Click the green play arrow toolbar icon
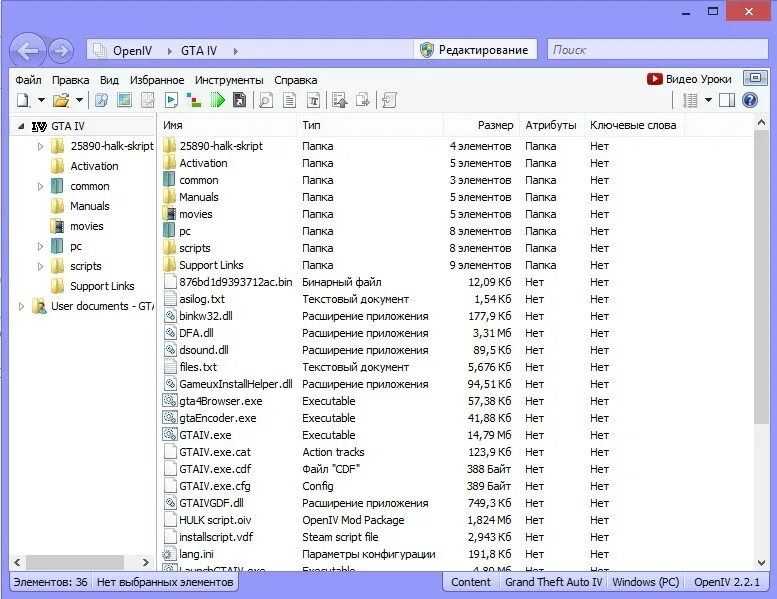 (x=217, y=101)
